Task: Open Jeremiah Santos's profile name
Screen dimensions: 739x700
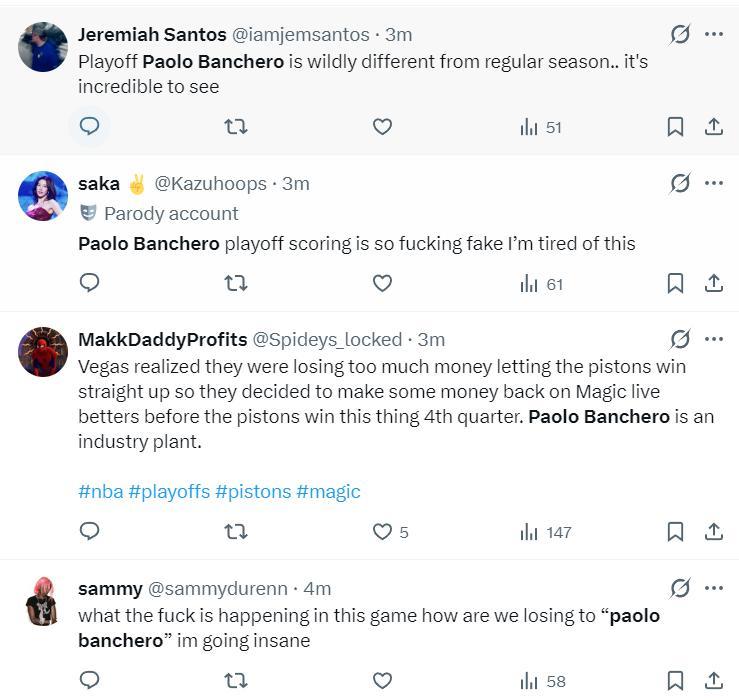Action: click(152, 35)
